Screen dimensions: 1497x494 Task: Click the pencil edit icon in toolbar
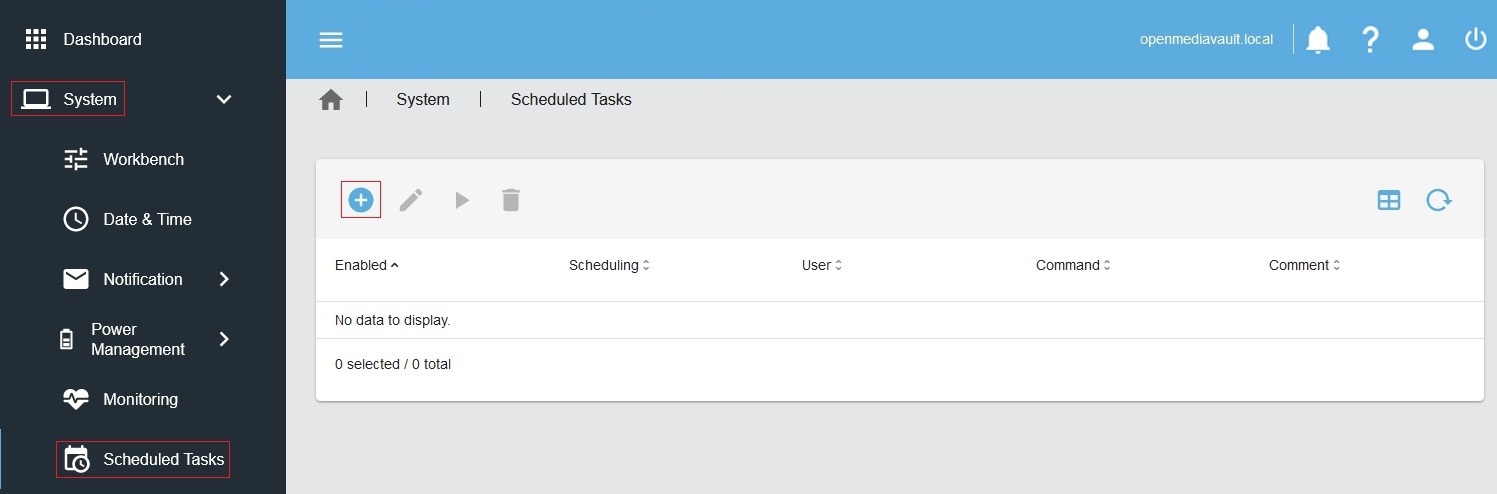tap(411, 200)
